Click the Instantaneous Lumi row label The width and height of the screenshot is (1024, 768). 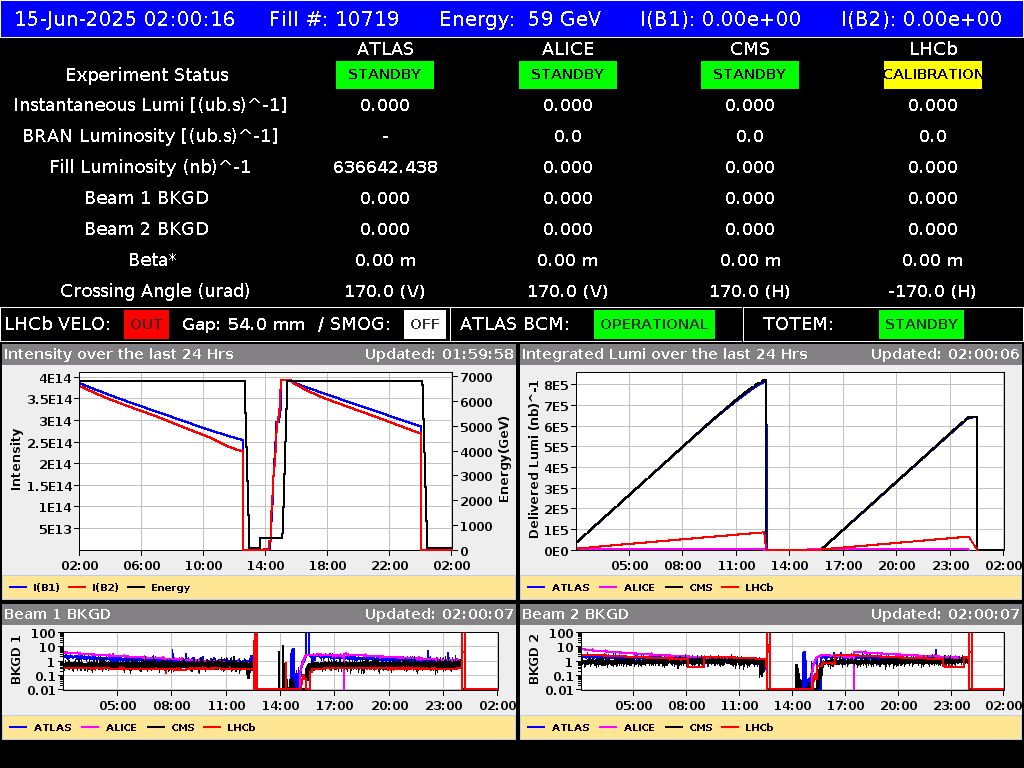(x=150, y=105)
